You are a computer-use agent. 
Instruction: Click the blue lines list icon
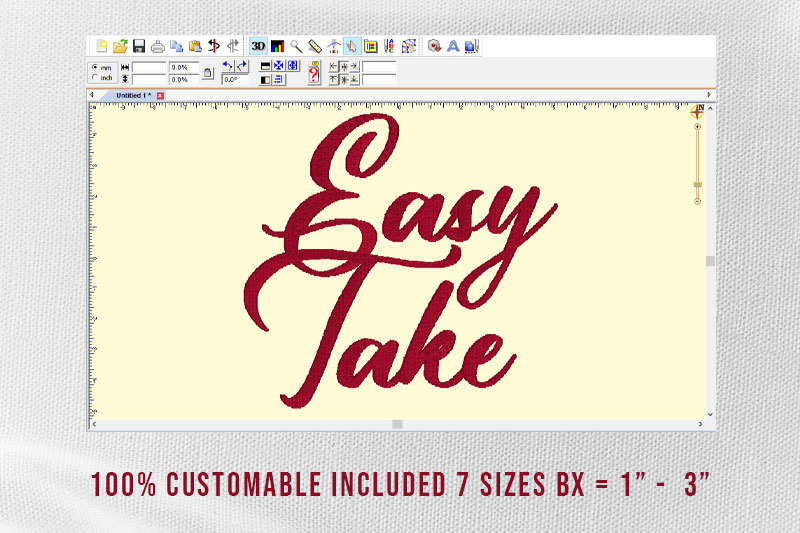pos(279,80)
